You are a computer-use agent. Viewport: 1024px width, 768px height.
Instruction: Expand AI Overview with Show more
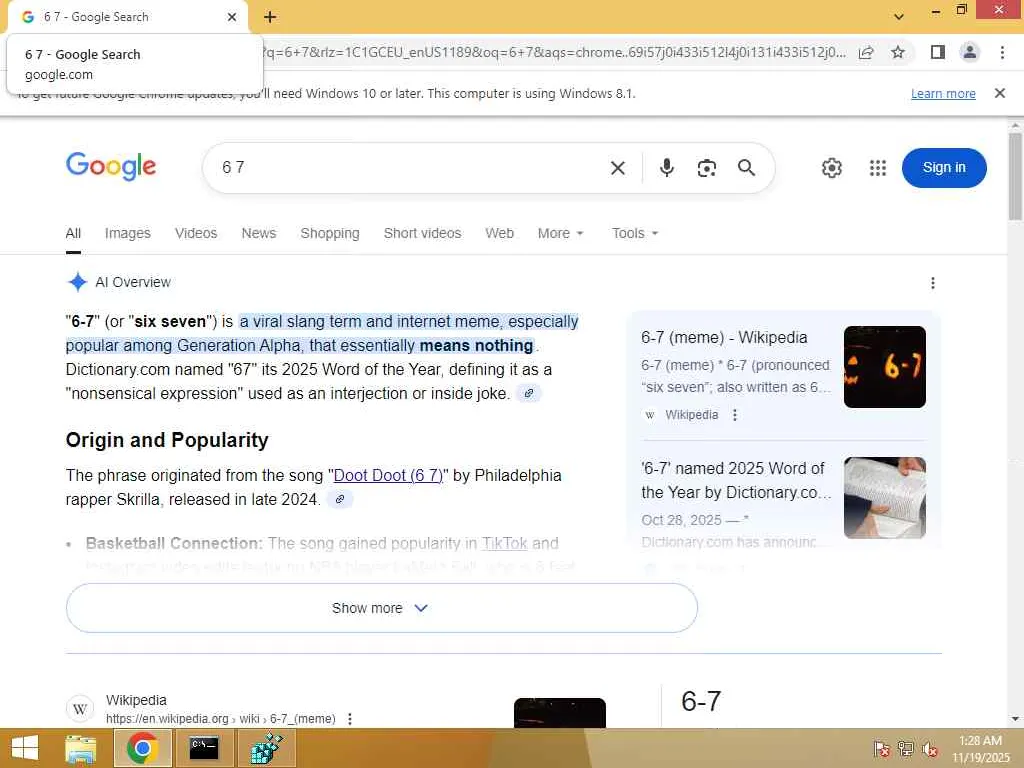(x=381, y=608)
